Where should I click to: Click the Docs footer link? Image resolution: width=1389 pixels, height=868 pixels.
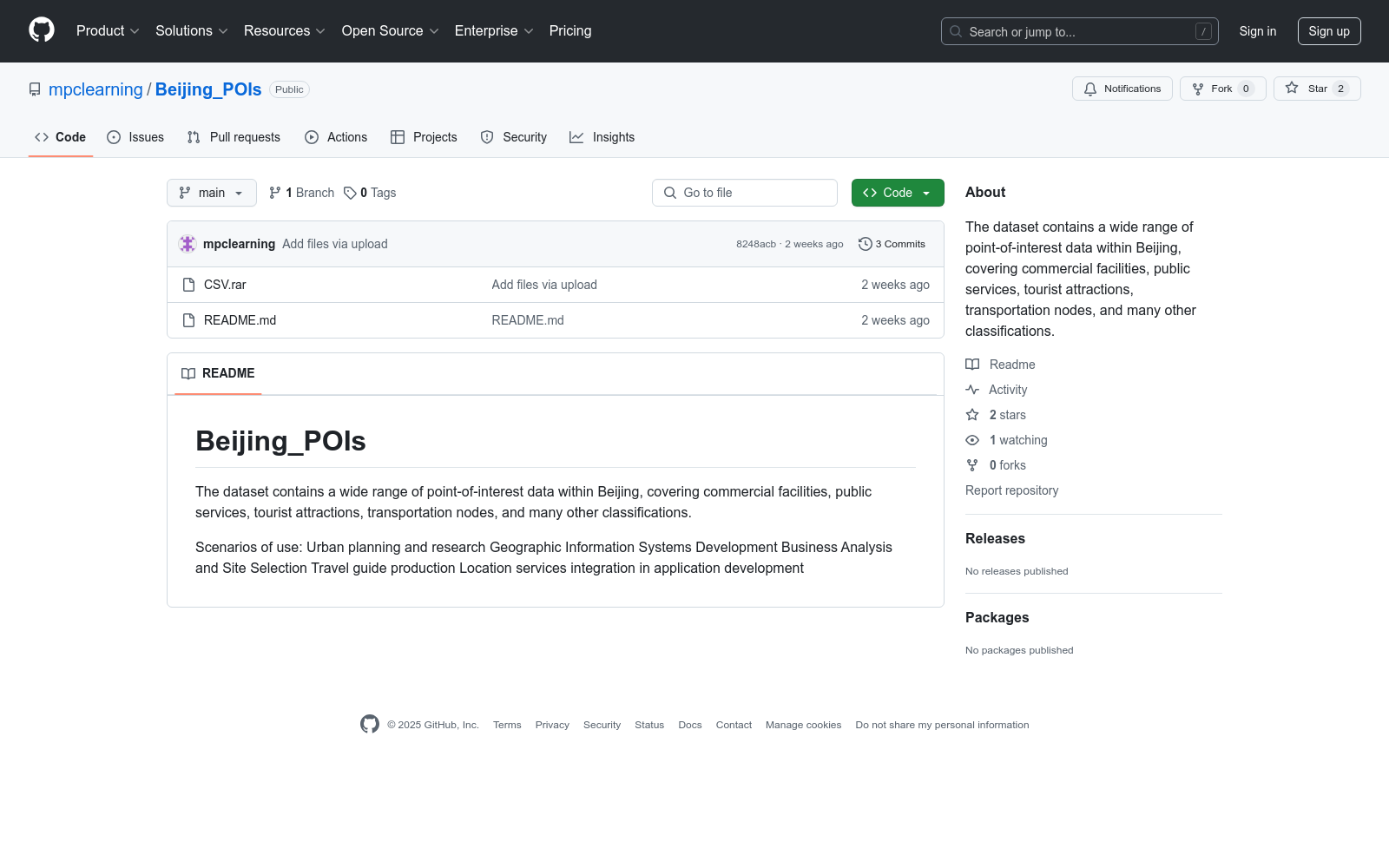(690, 725)
